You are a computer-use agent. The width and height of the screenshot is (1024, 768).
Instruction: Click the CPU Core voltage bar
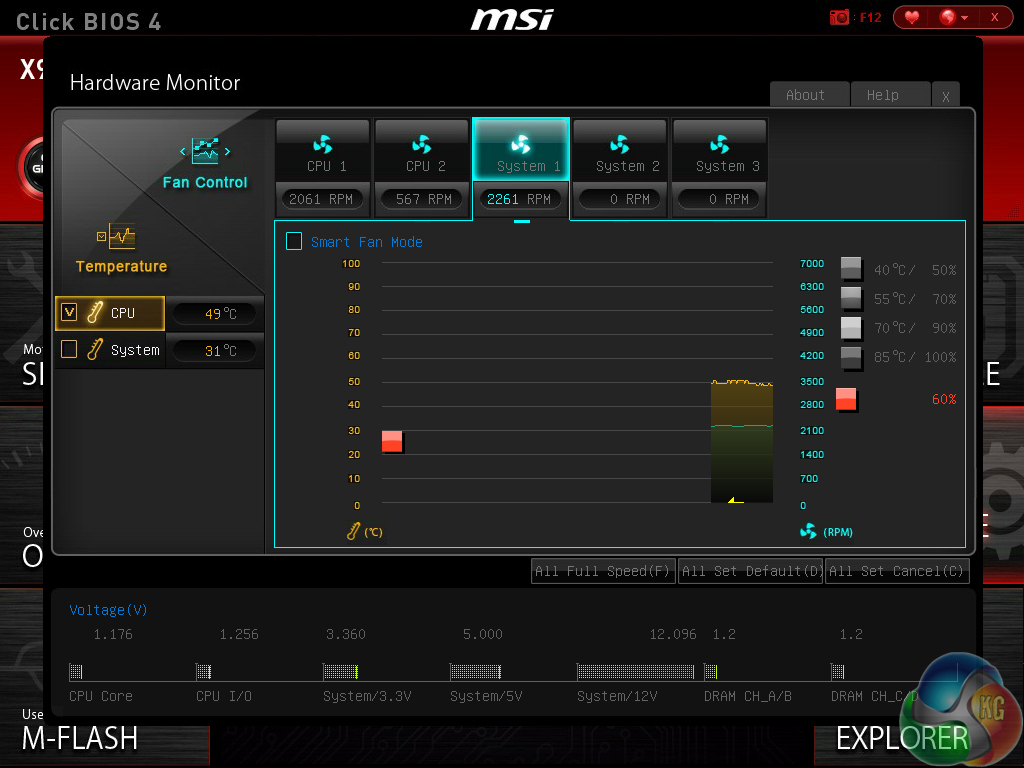pos(76,671)
